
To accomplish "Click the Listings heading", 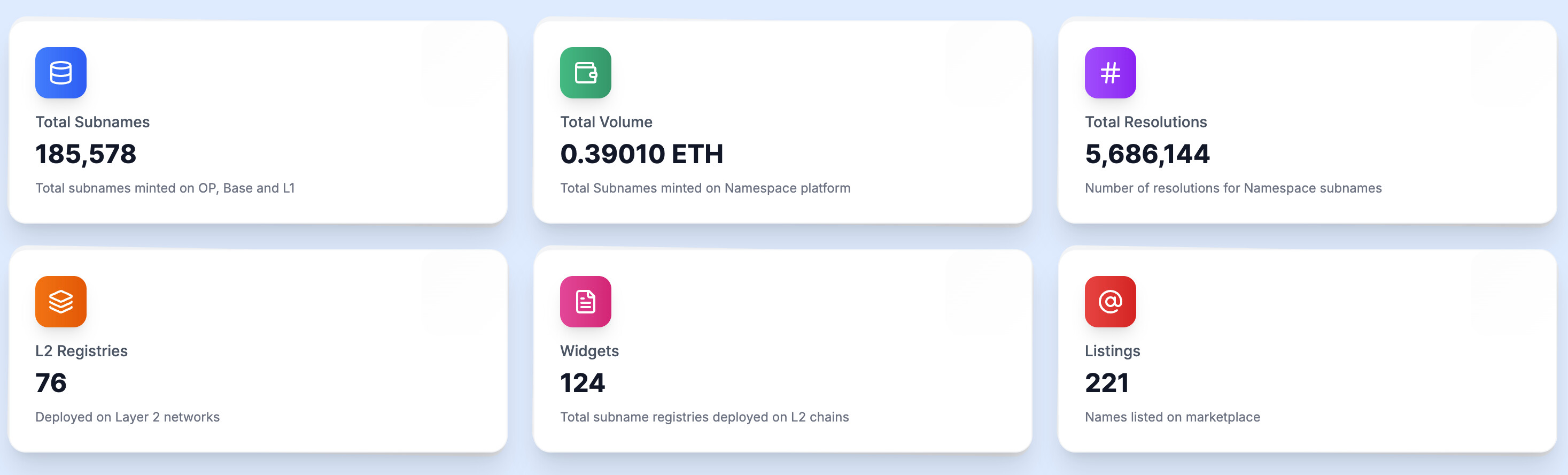I will pos(1112,351).
